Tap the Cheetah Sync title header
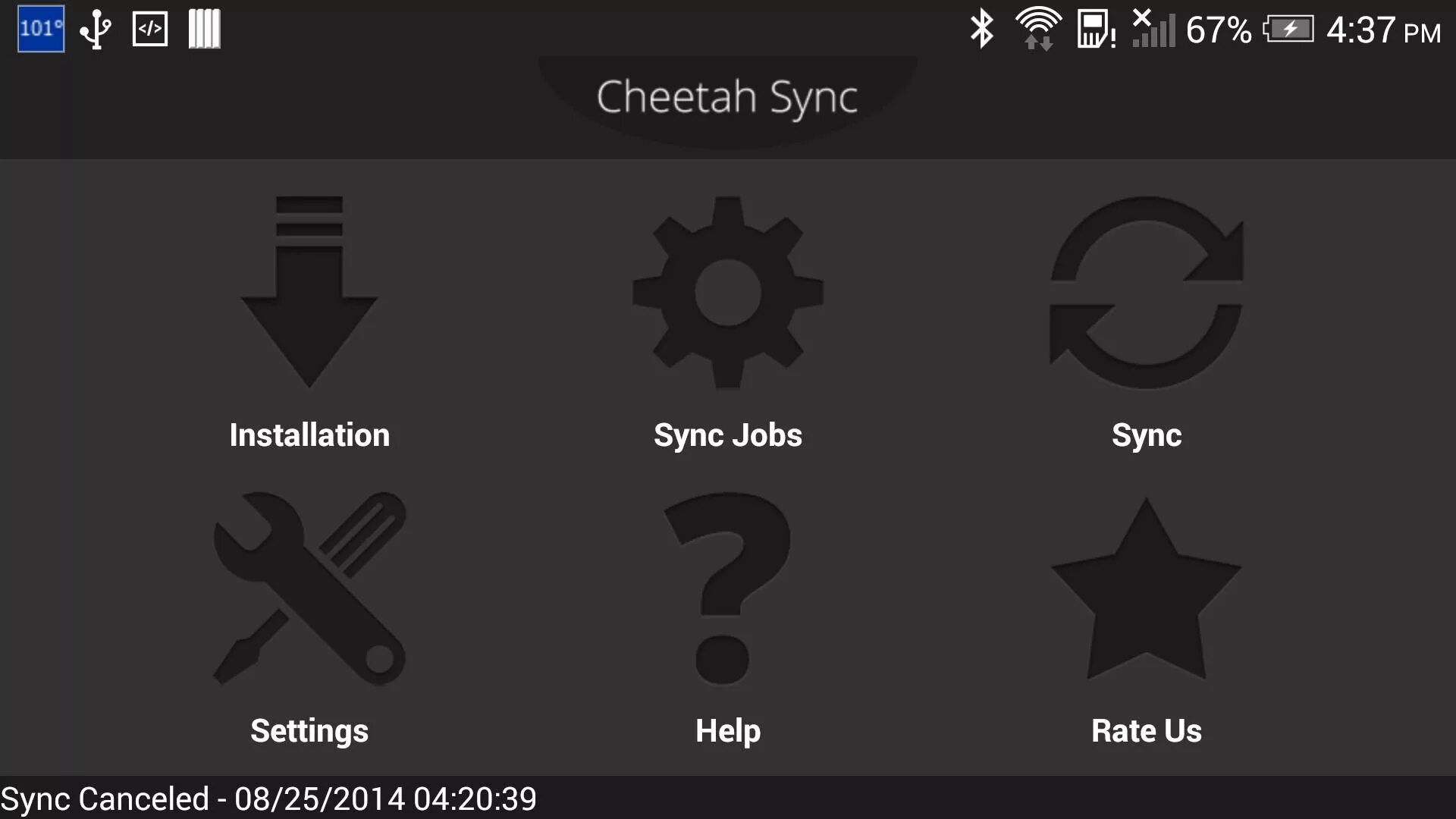Screen dimensions: 1456x819 click(x=727, y=98)
